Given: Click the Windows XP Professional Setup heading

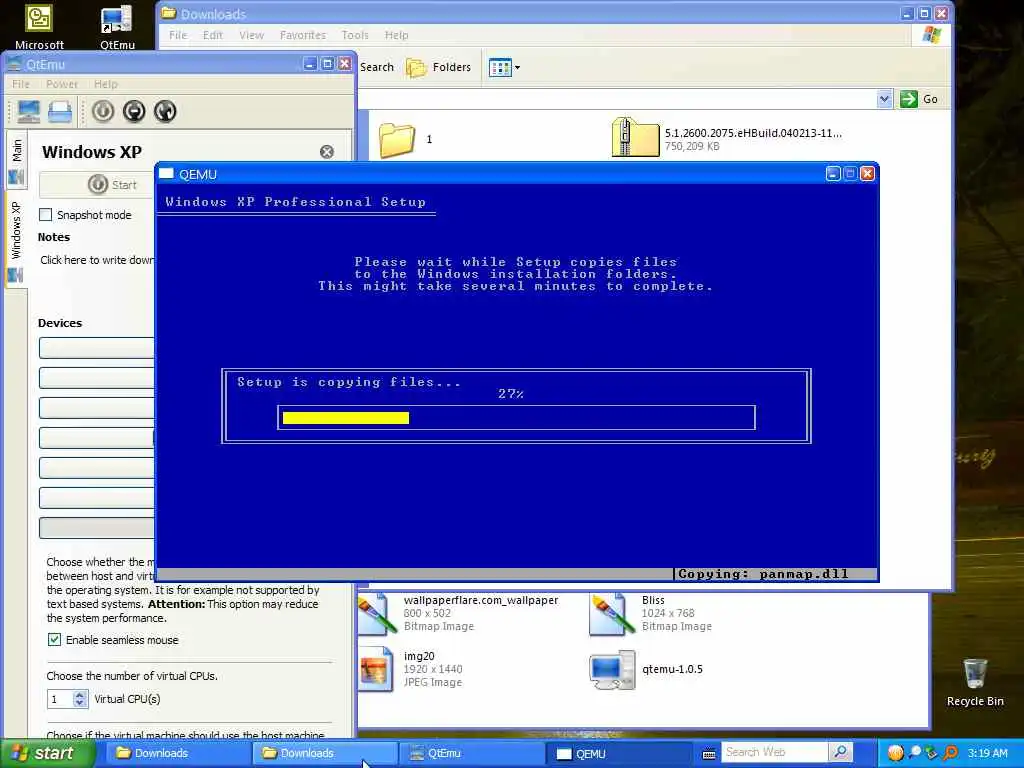Looking at the screenshot, I should [x=295, y=202].
